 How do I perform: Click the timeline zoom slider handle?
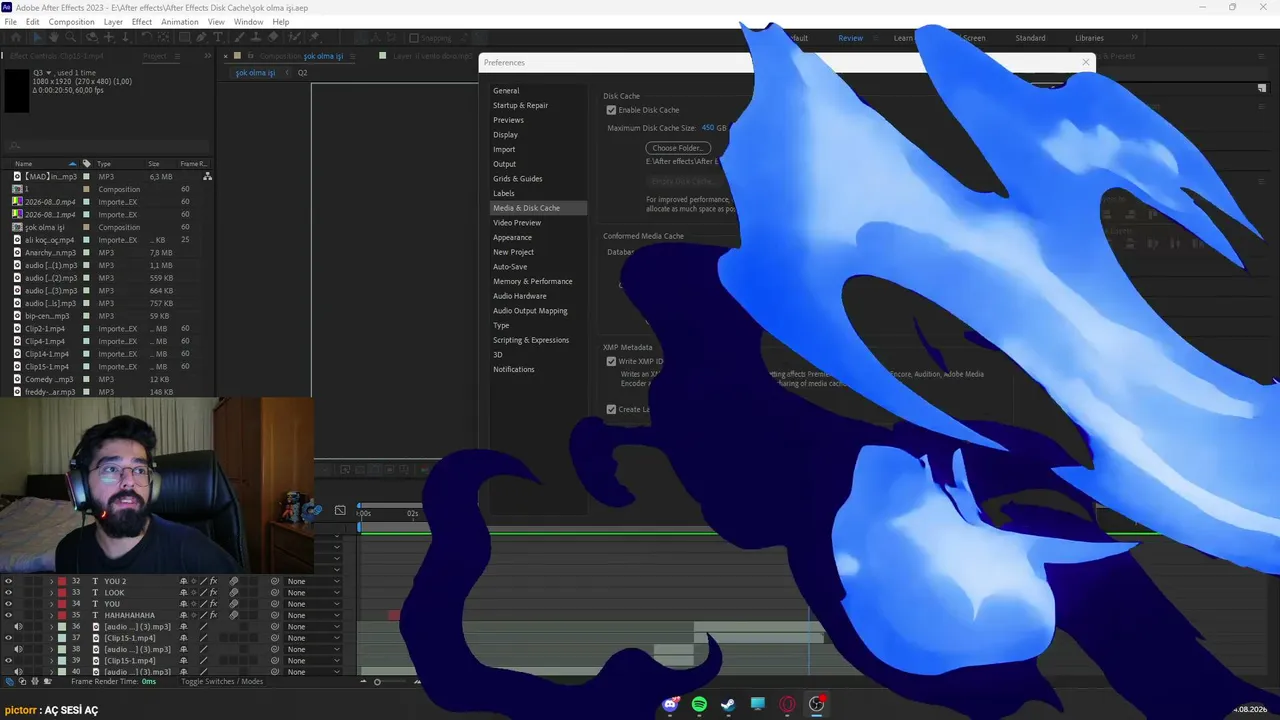pos(377,682)
